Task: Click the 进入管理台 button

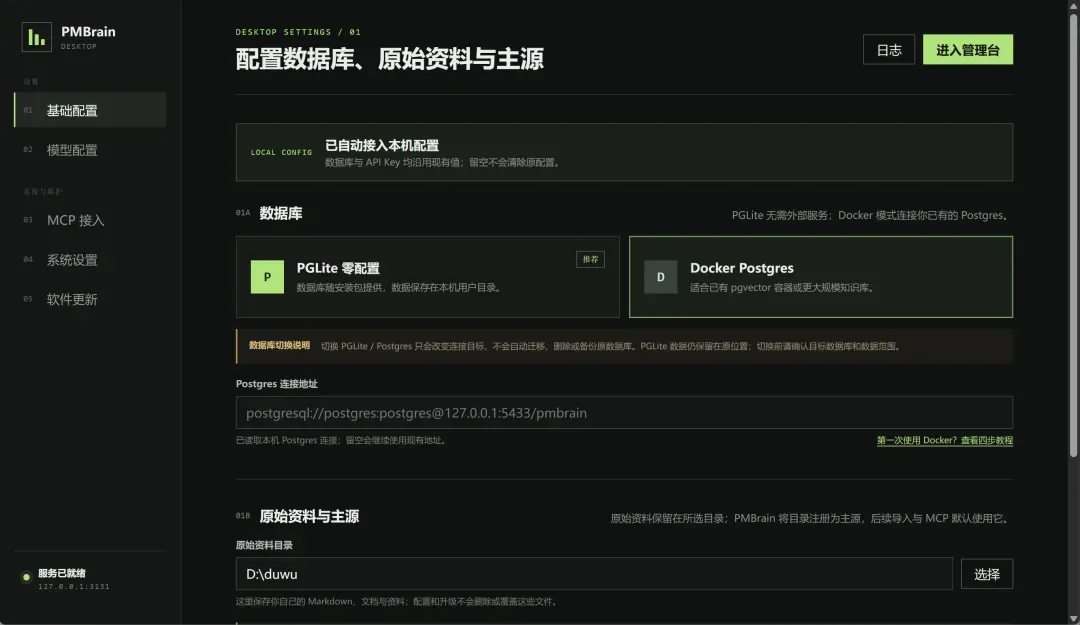Action: pyautogui.click(x=968, y=50)
